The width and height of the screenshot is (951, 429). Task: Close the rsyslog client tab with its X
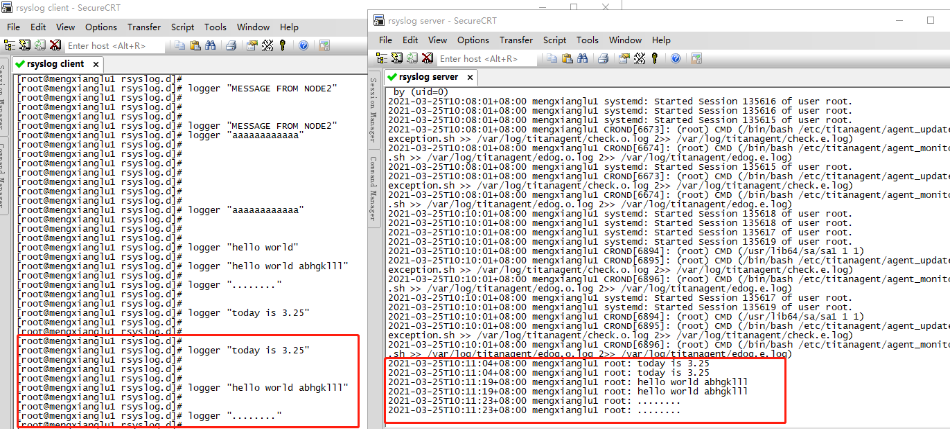(x=96, y=64)
